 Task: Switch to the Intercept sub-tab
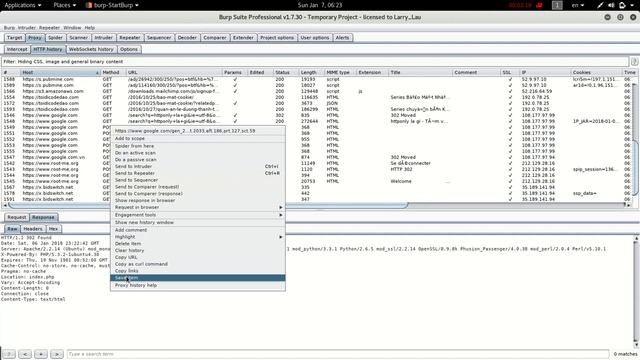click(x=17, y=49)
